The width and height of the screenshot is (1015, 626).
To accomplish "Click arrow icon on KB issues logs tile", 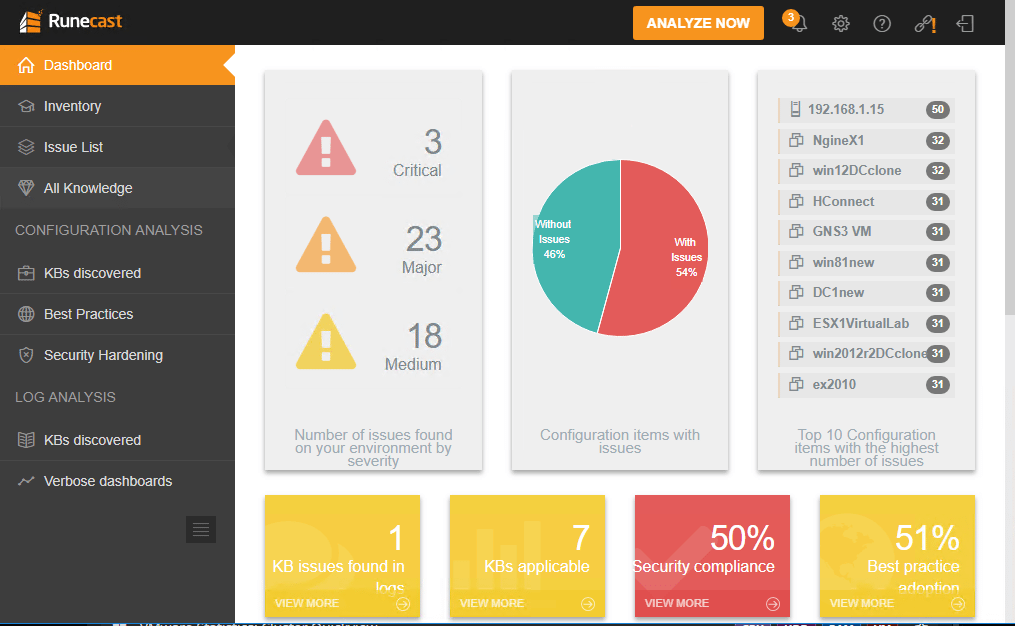I will pos(403,604).
